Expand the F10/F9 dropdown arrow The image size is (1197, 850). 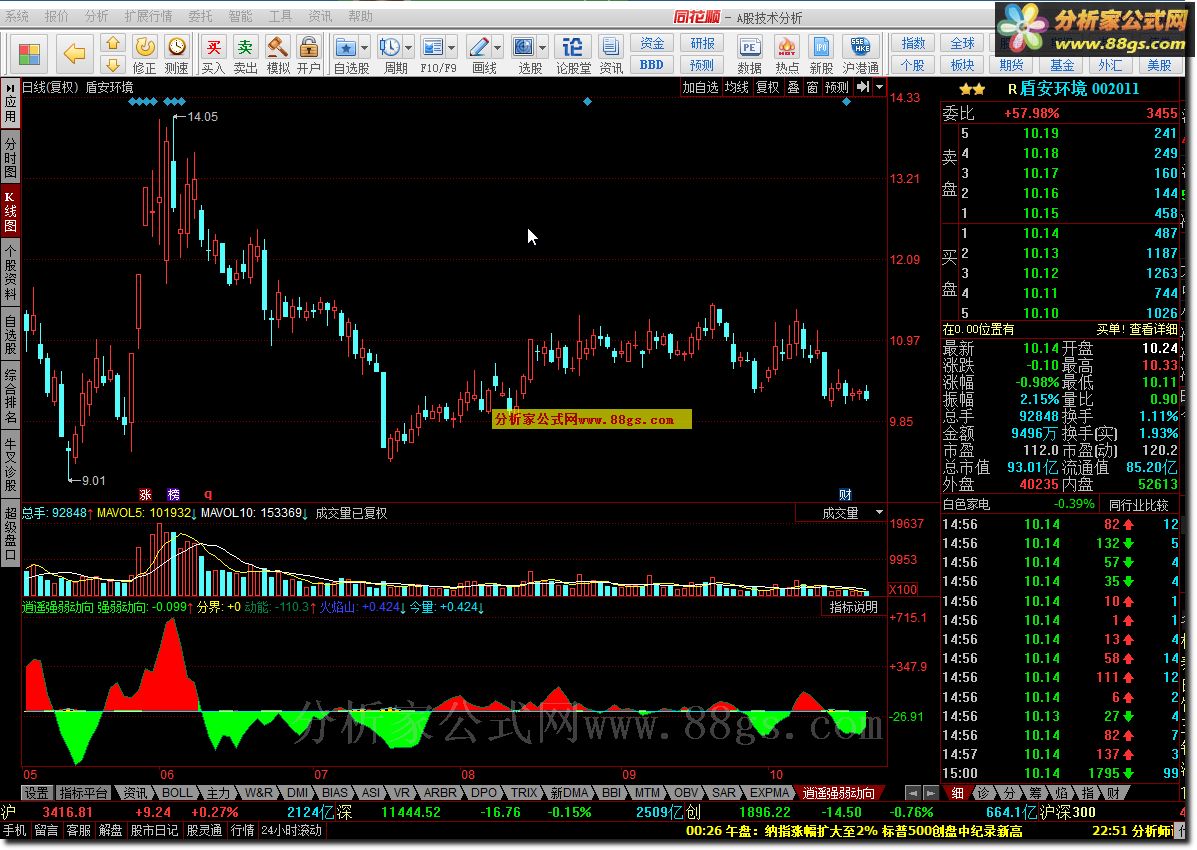(452, 48)
